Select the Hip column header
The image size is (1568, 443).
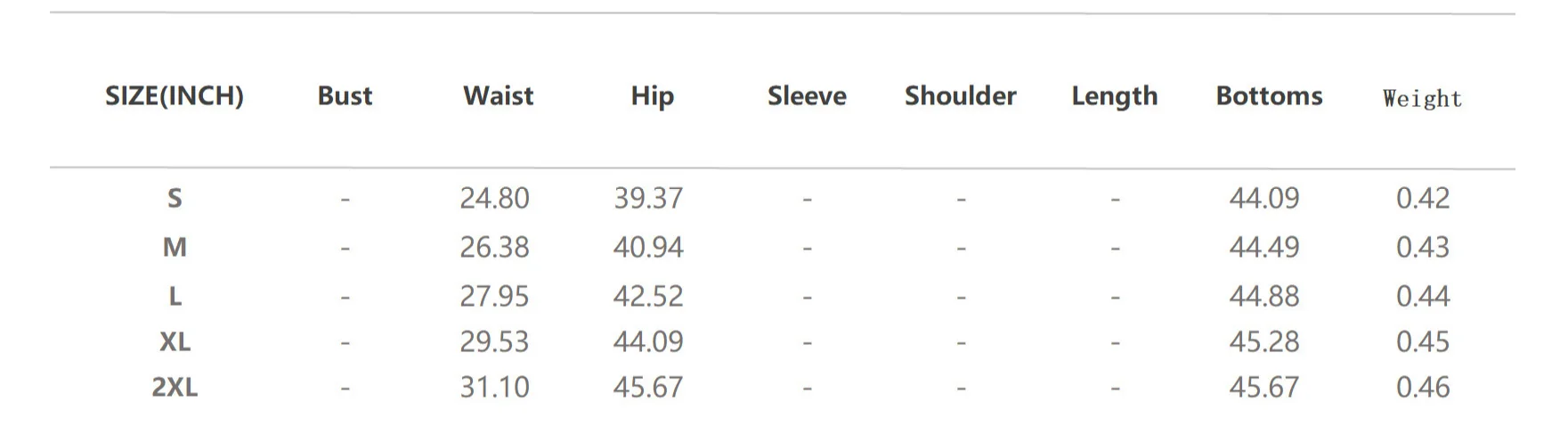(x=652, y=96)
